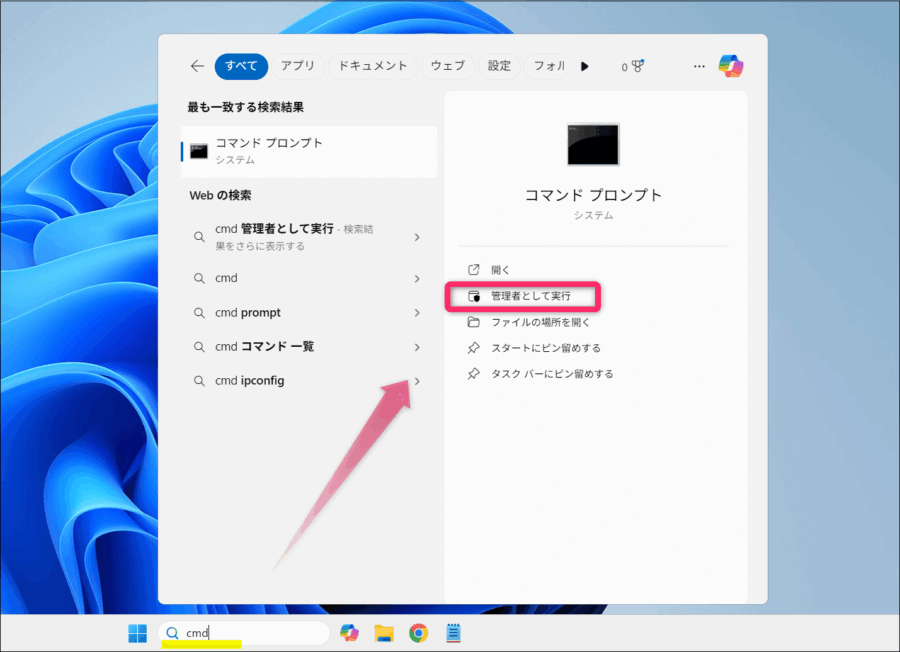Select the ドキュメント filter tab

coord(373,66)
